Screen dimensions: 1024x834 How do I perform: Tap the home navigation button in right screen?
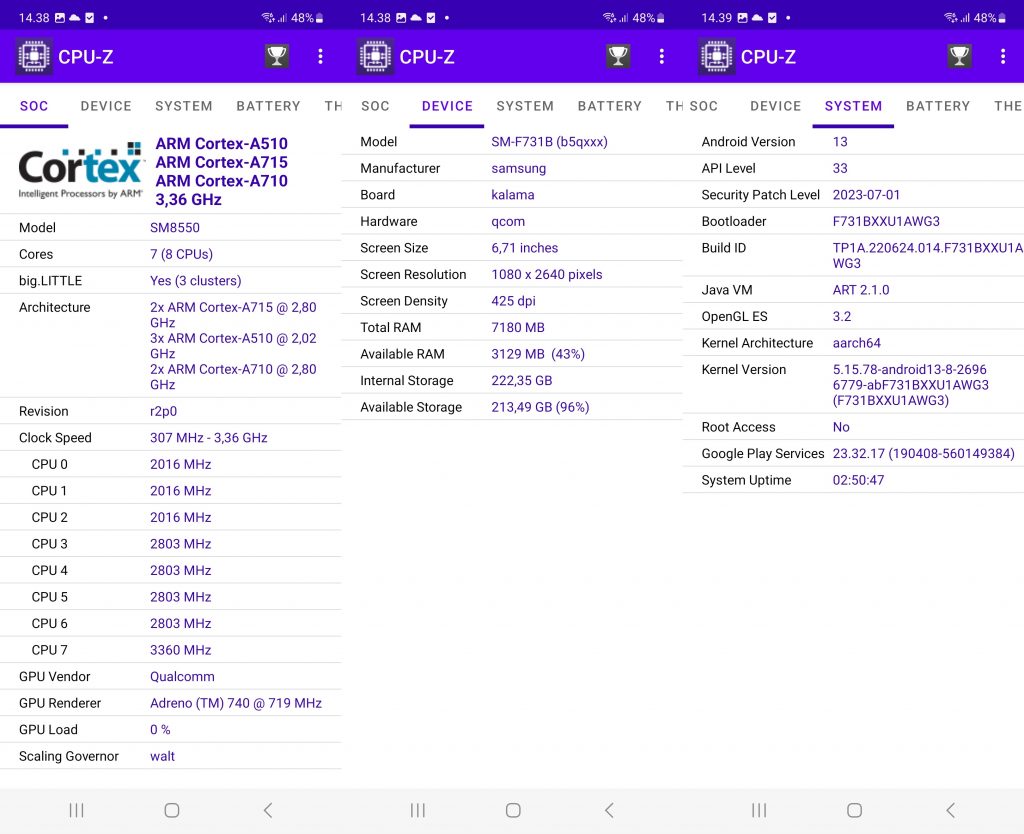coord(854,810)
